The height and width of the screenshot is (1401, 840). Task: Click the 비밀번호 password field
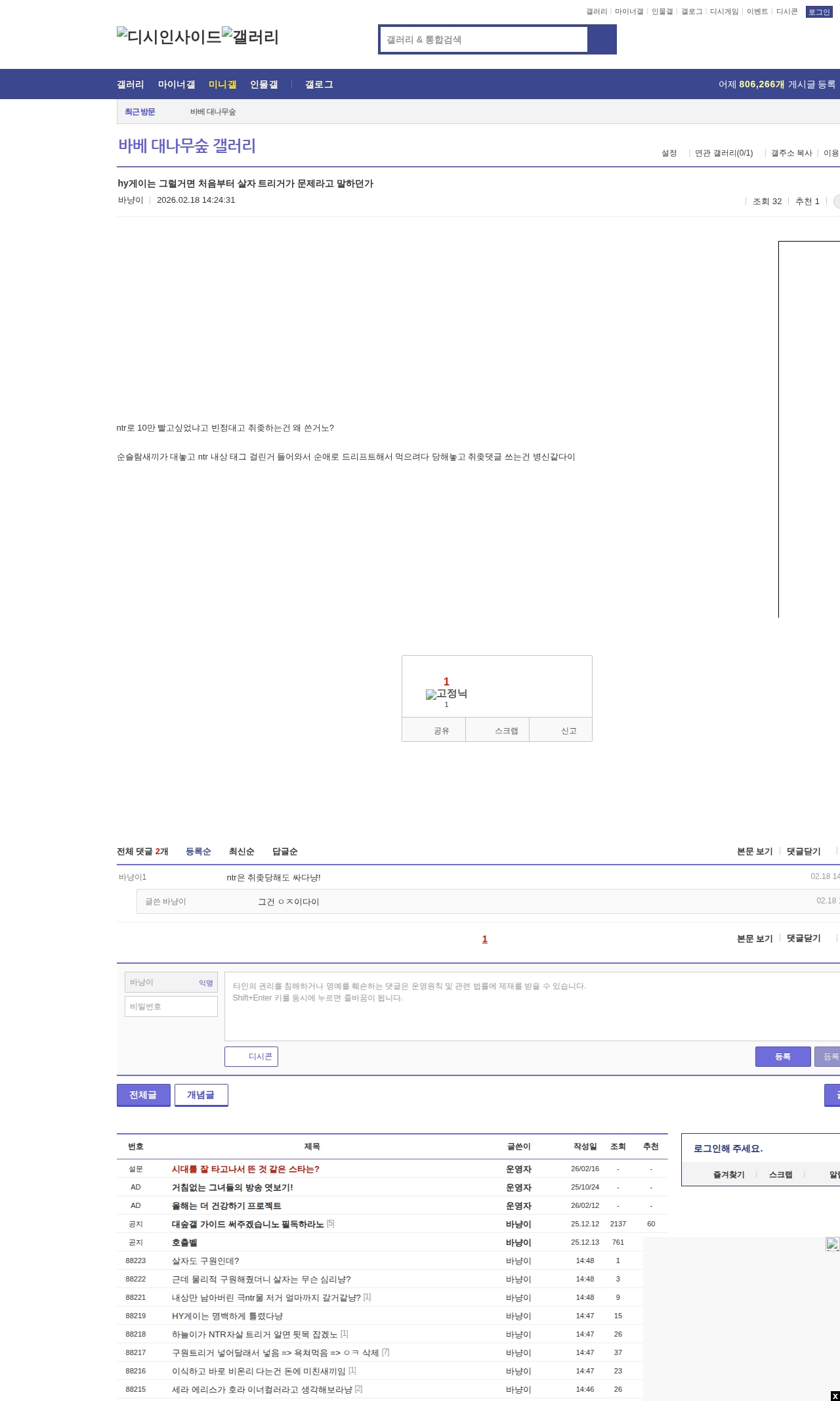click(x=171, y=1006)
